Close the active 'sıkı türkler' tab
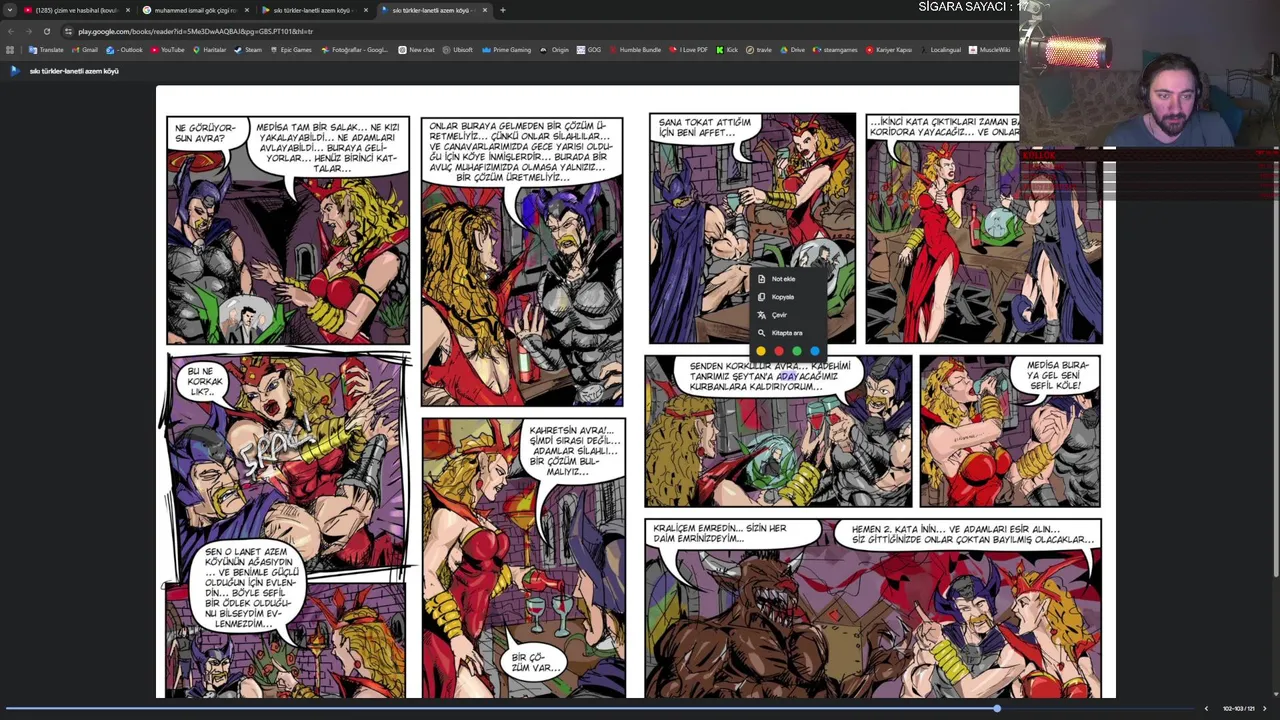Screen dimensions: 1280x720 (485, 10)
